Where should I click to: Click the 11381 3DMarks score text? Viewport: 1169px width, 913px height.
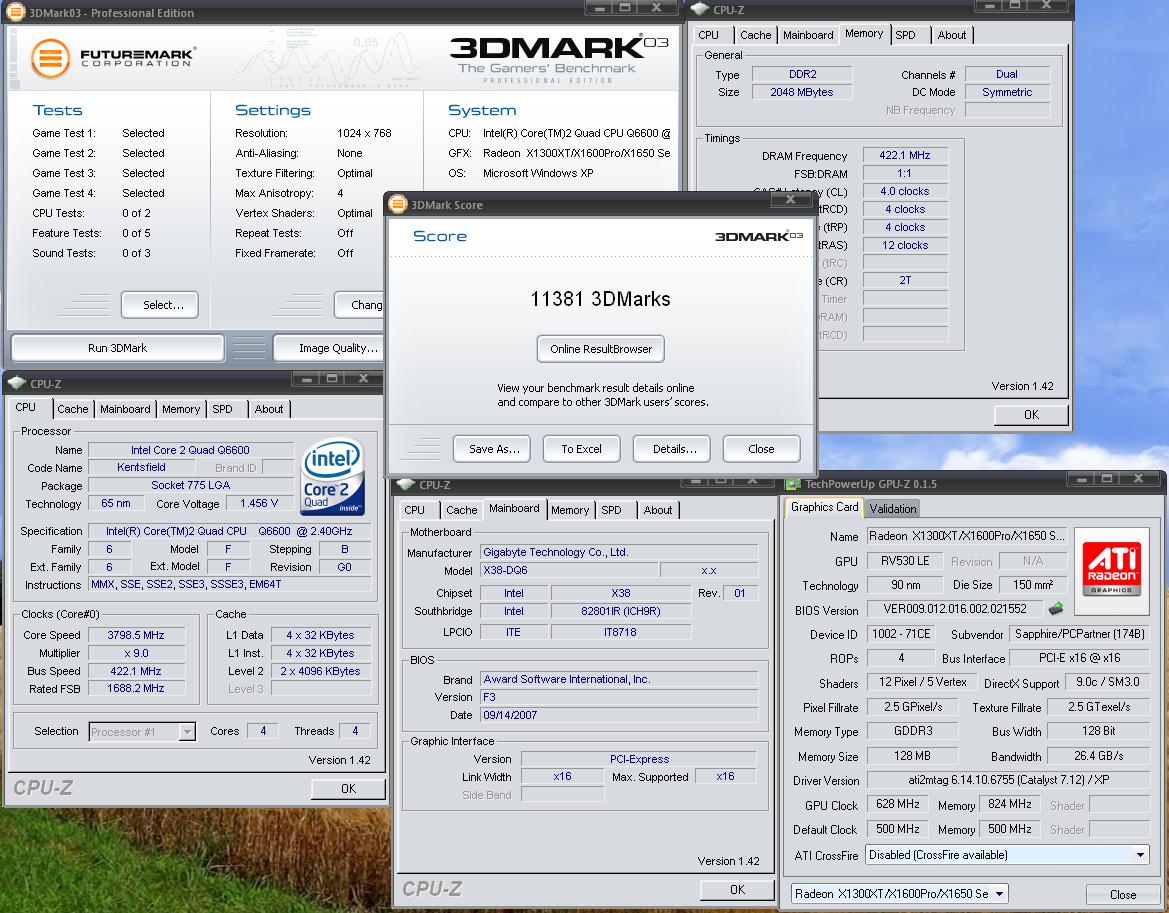(601, 299)
